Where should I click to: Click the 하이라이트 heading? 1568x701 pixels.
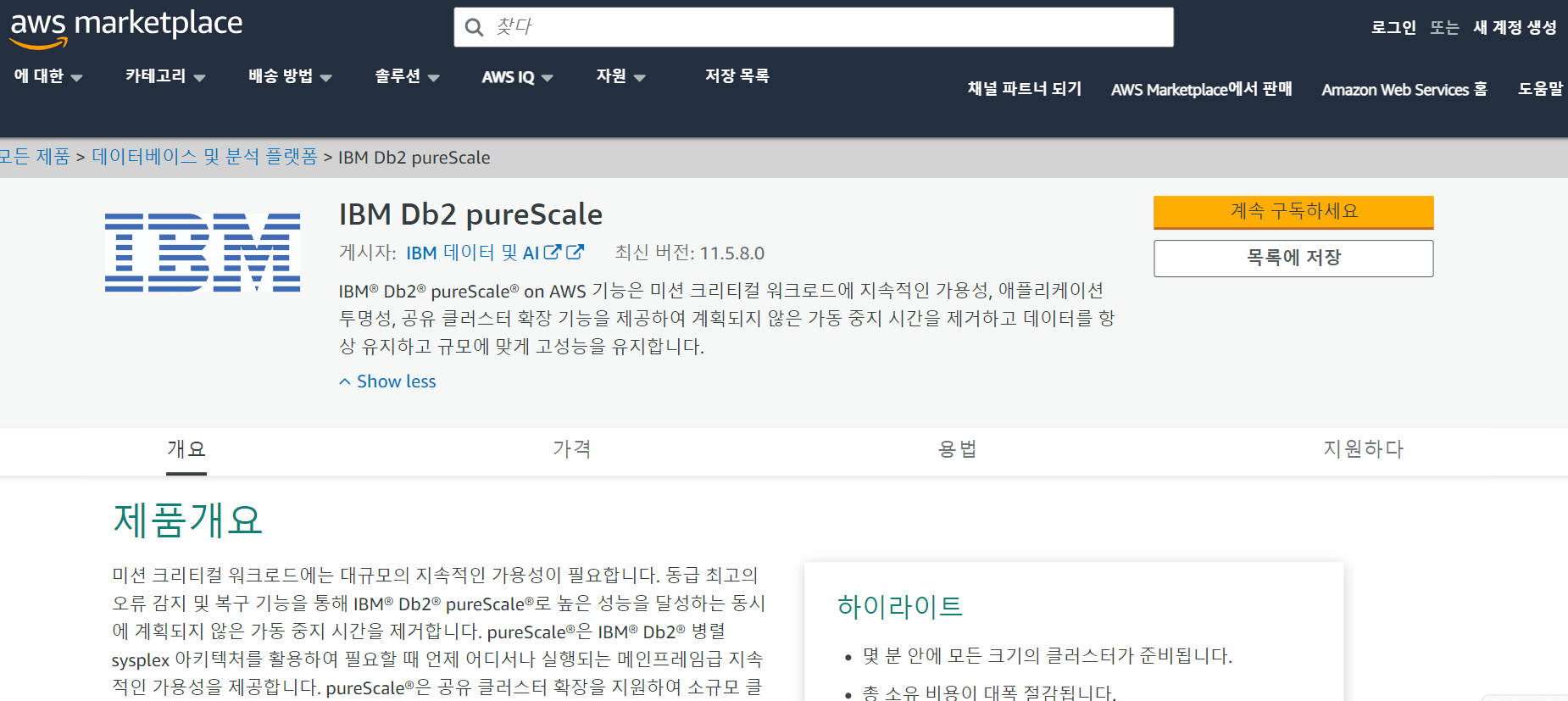(x=900, y=606)
